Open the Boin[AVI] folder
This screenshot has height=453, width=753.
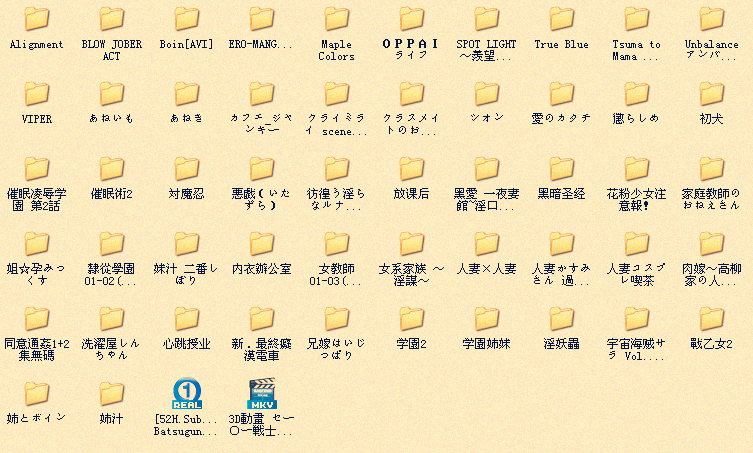[187, 20]
